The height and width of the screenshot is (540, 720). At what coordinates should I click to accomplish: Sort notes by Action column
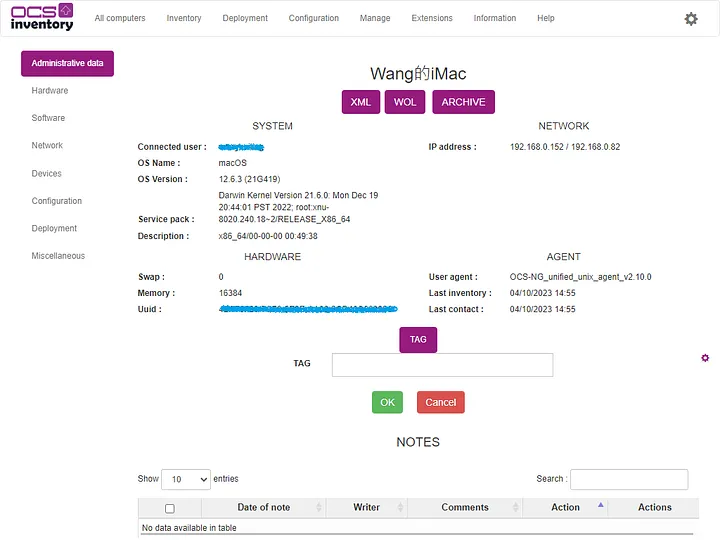click(x=565, y=507)
